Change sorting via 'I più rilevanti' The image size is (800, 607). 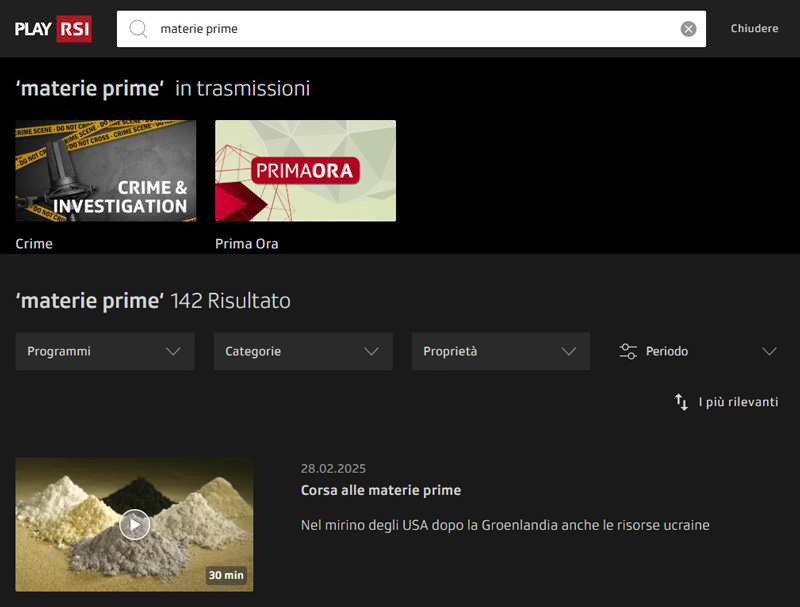738,402
